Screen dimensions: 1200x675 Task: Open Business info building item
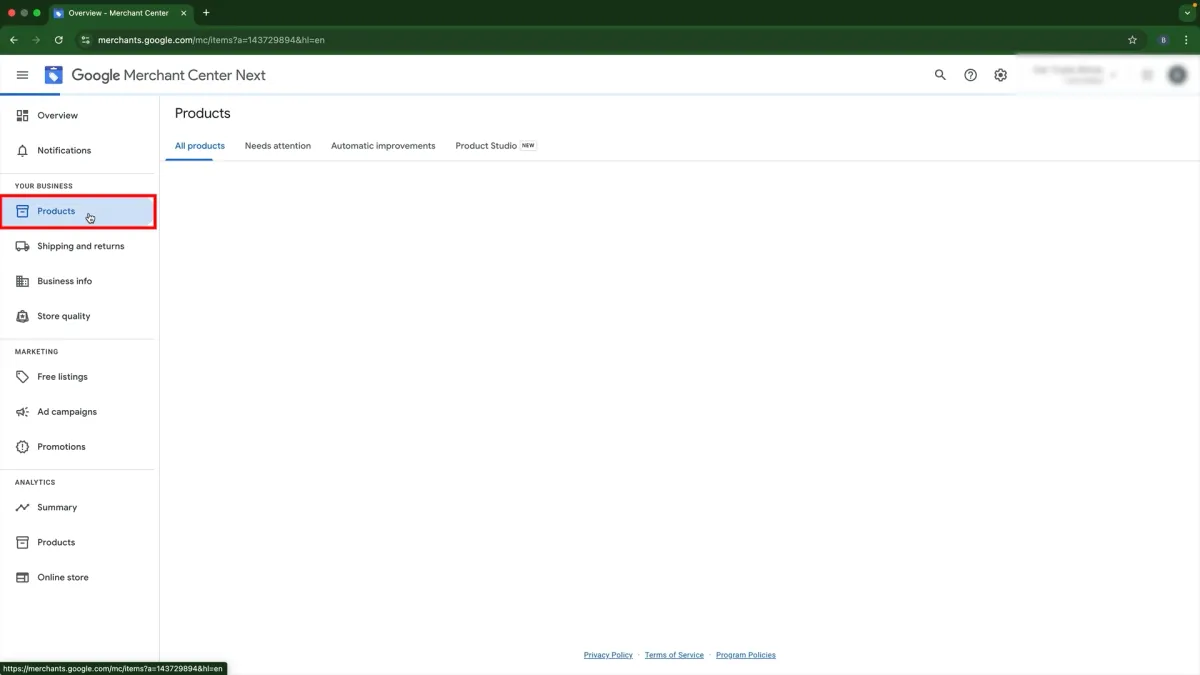pos(79,282)
